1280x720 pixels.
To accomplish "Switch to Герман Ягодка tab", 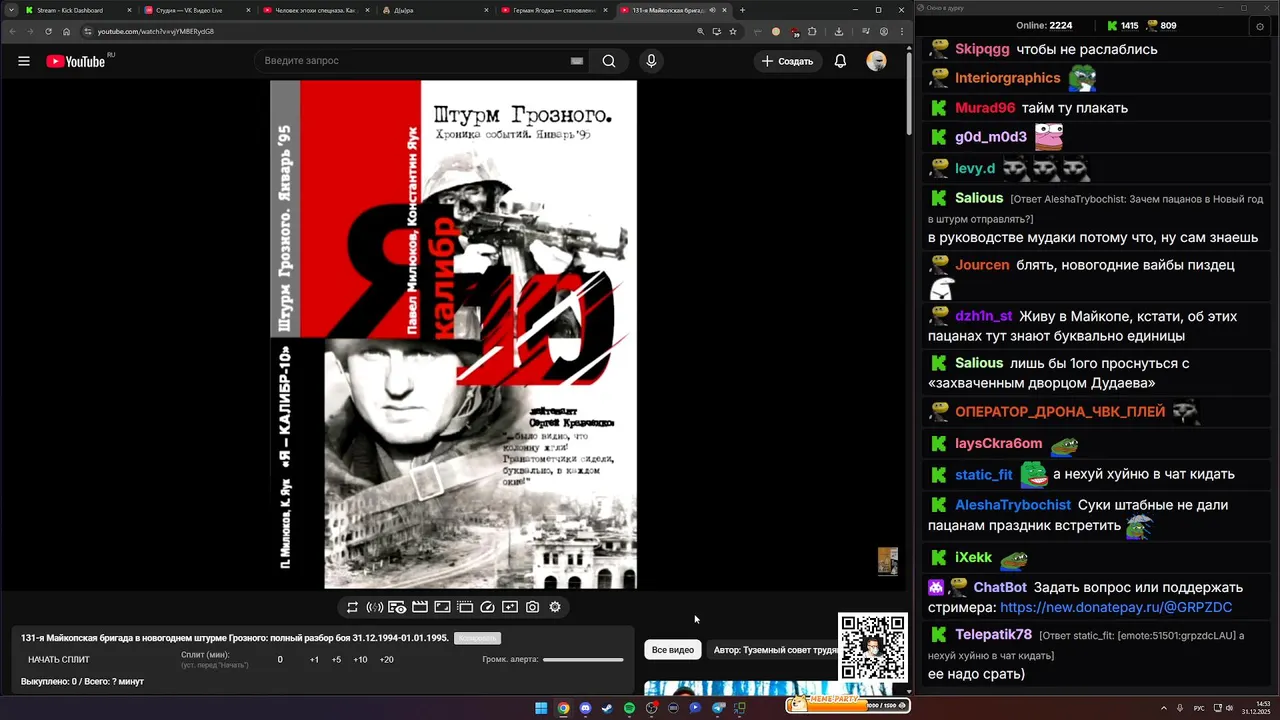I will [x=553, y=10].
